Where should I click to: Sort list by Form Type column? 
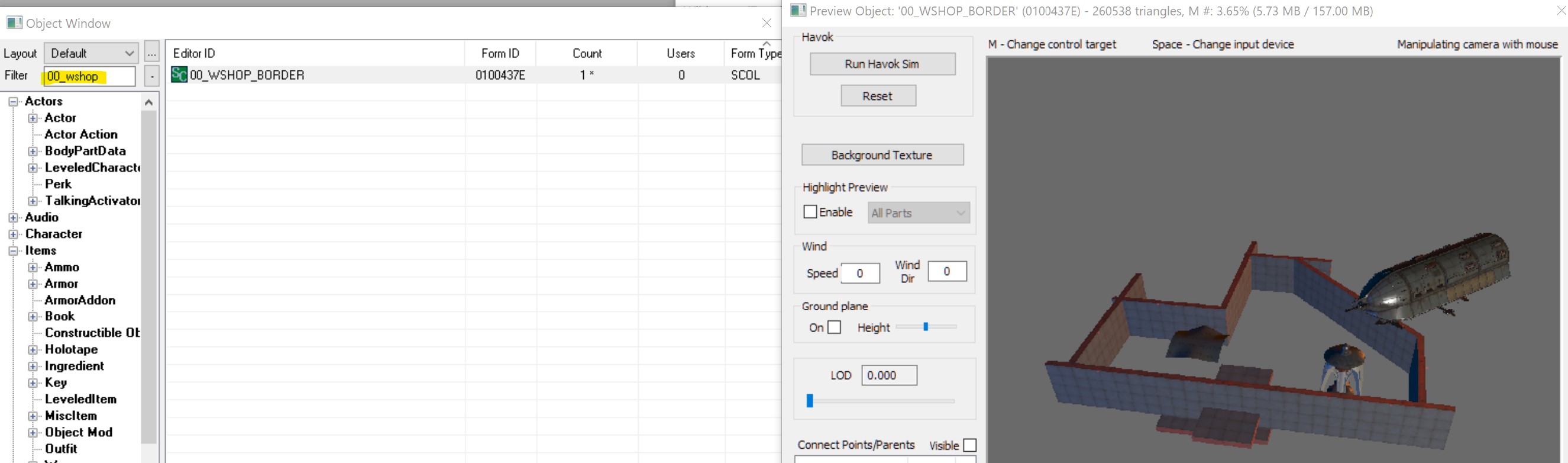(754, 53)
